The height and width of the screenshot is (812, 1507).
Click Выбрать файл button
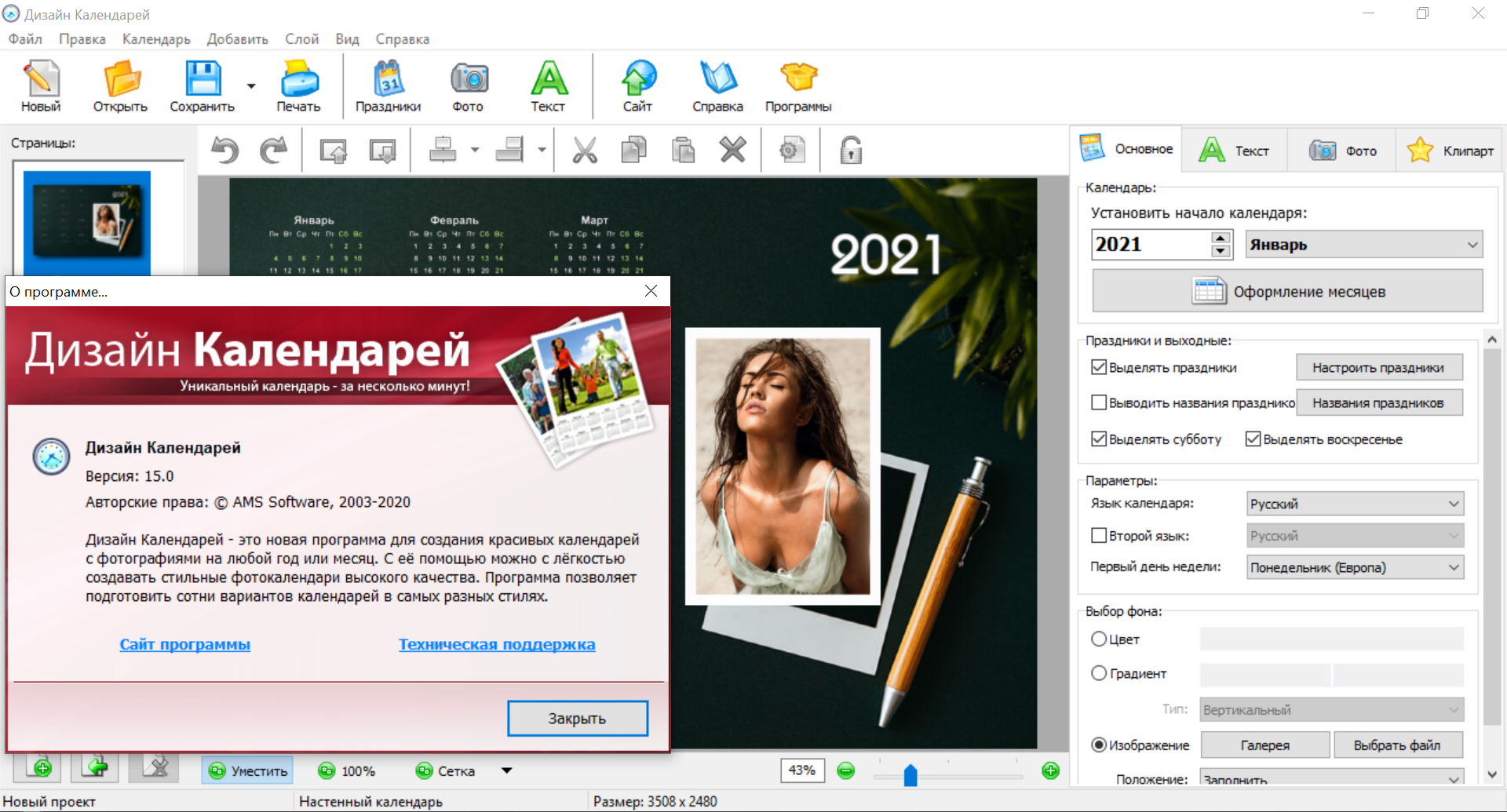coord(1398,745)
